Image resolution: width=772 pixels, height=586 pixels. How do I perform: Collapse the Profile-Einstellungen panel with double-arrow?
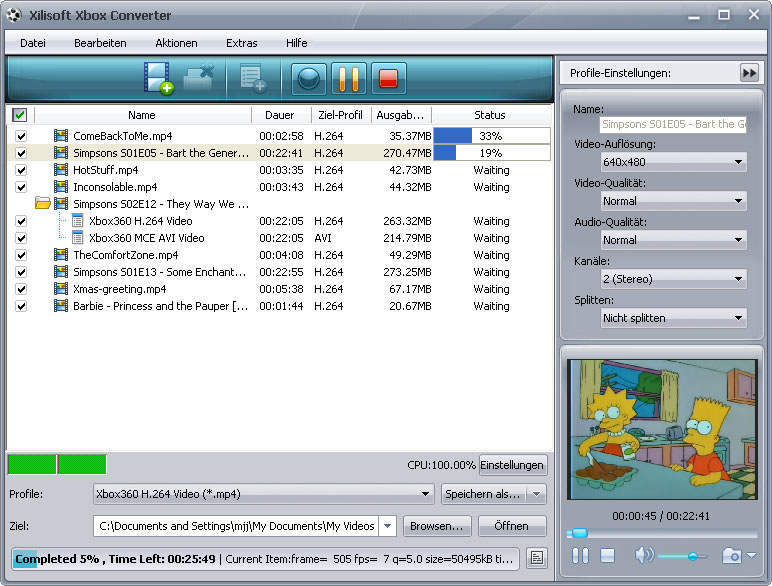[x=749, y=73]
